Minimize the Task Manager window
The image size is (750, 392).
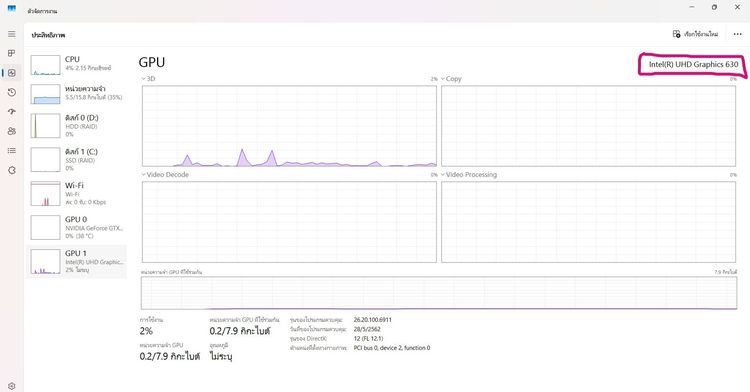point(692,7)
